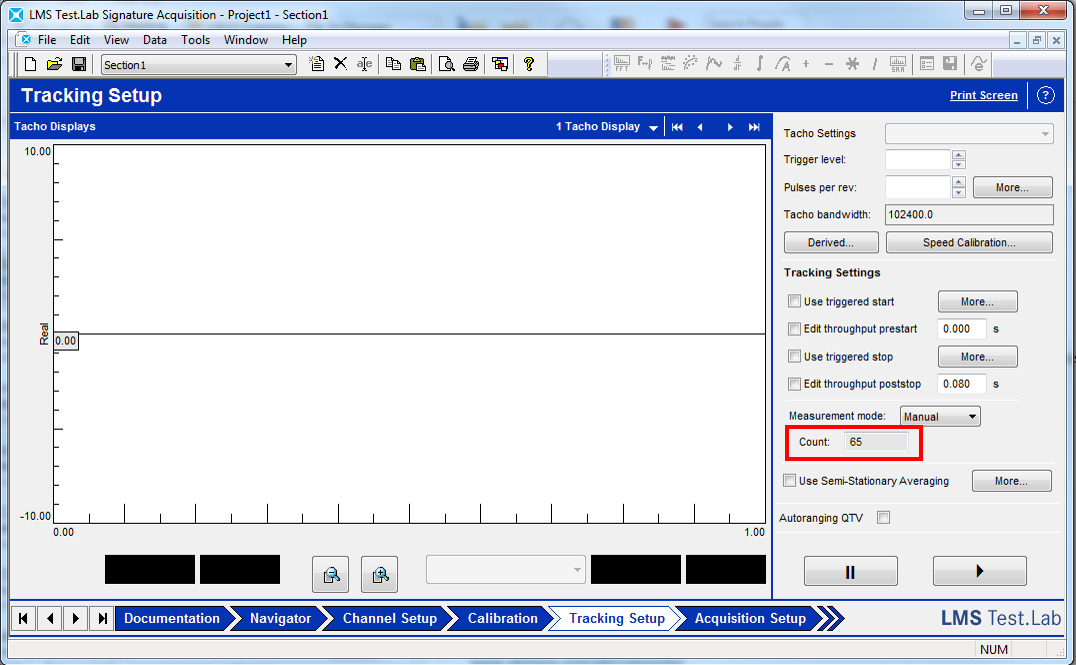
Task: Print with the printer icon
Action: click(471, 65)
